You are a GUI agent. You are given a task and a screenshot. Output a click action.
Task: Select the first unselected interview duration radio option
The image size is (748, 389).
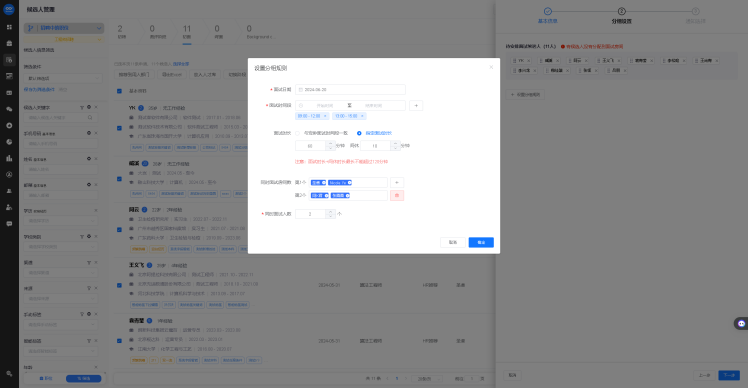298,133
